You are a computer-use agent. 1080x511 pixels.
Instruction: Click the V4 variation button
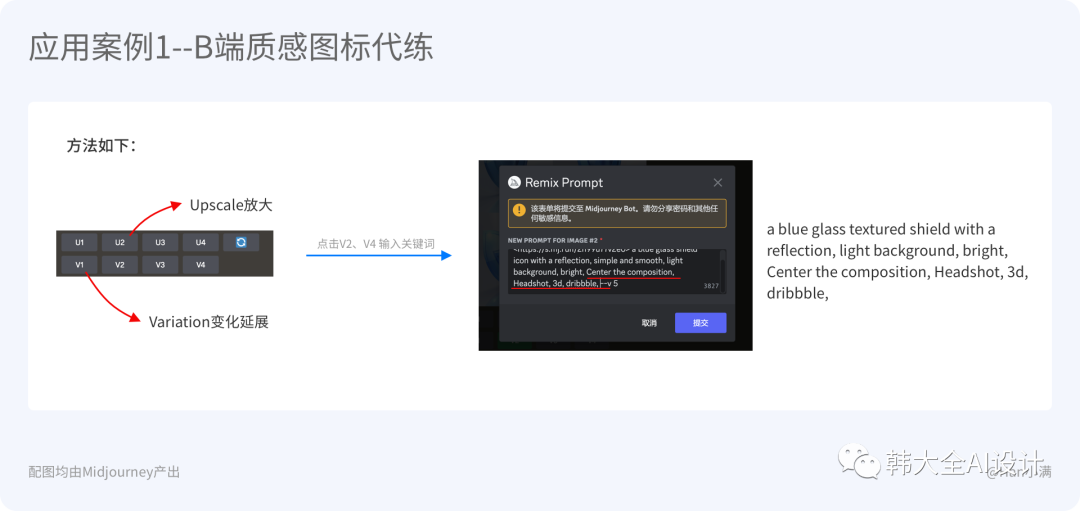pos(200,264)
